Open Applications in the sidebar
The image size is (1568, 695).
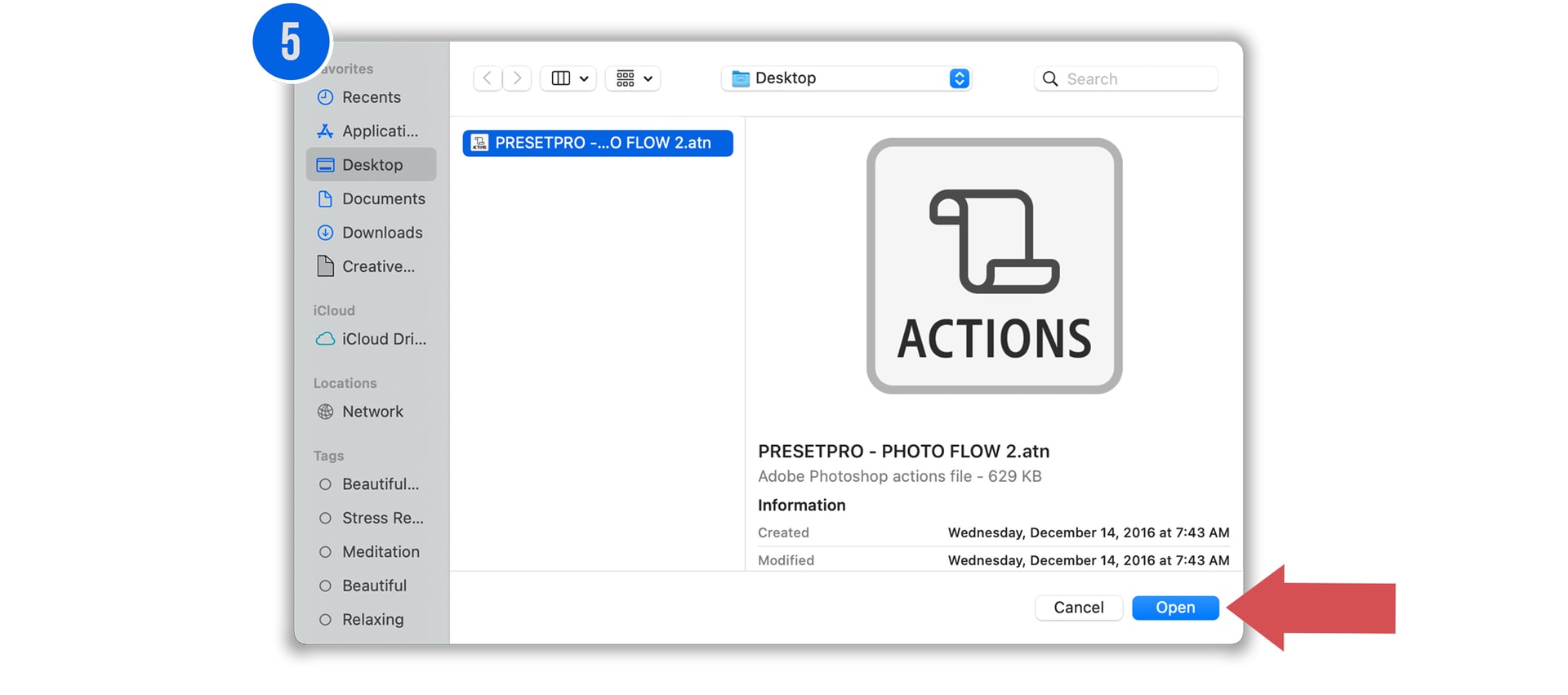(x=372, y=131)
